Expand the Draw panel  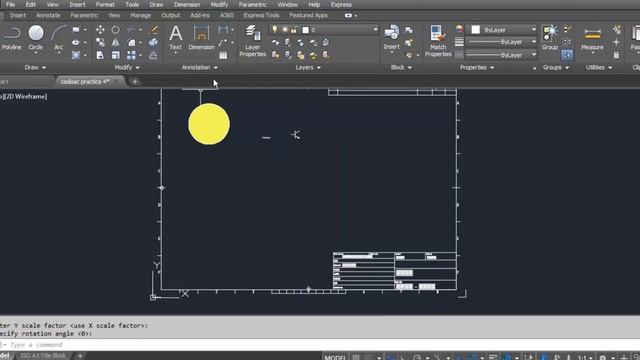[35, 67]
